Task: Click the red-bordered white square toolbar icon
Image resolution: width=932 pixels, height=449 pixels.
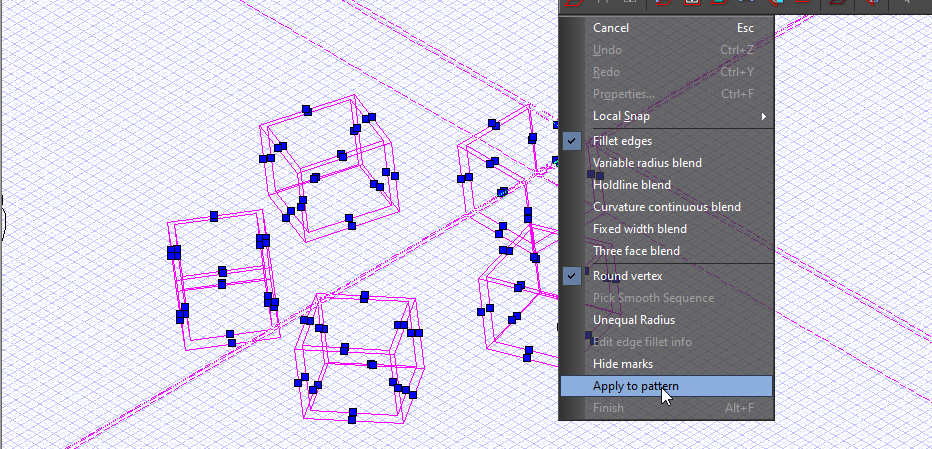Action: [x=691, y=2]
